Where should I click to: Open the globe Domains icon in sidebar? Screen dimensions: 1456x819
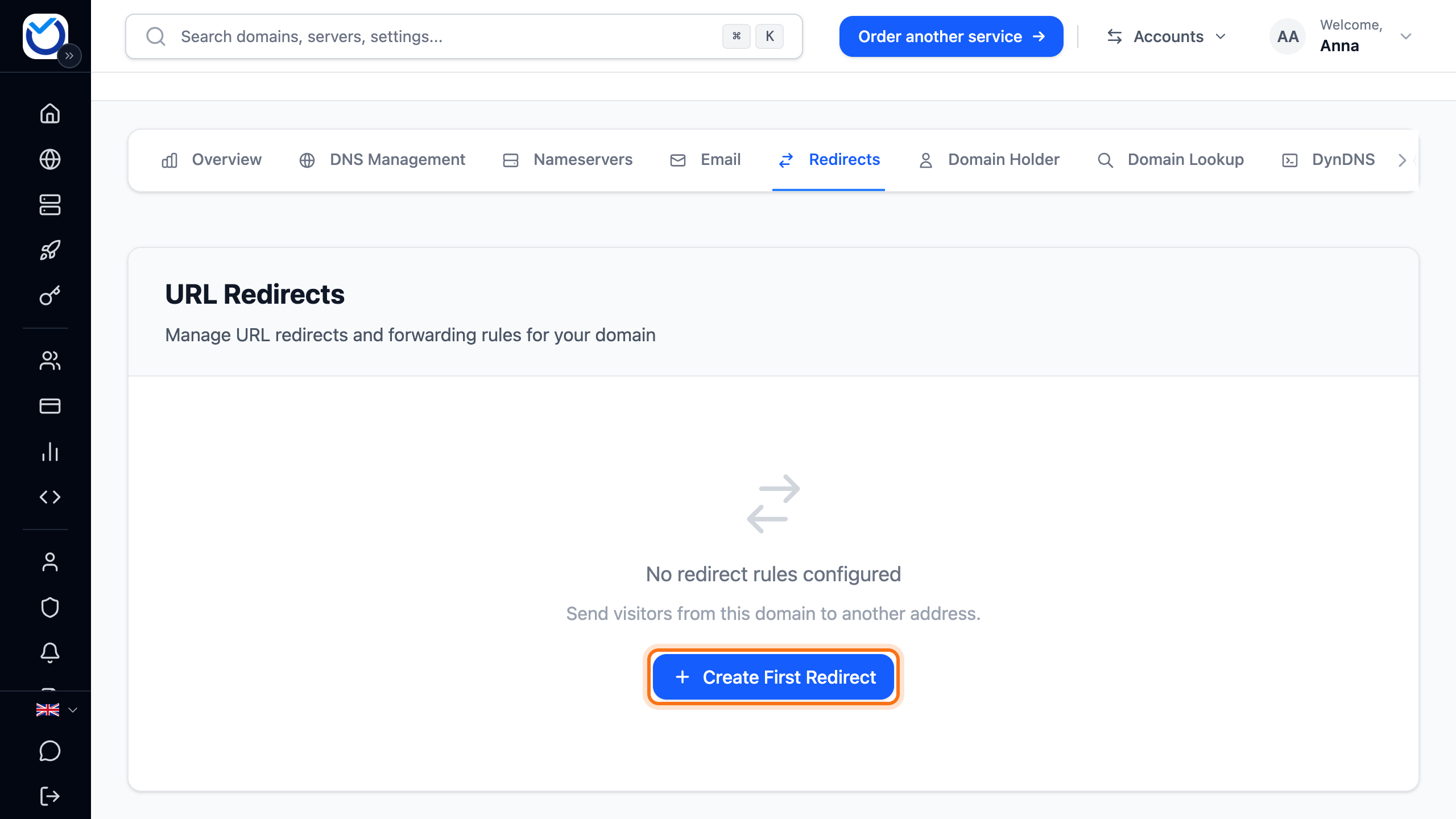click(x=50, y=159)
